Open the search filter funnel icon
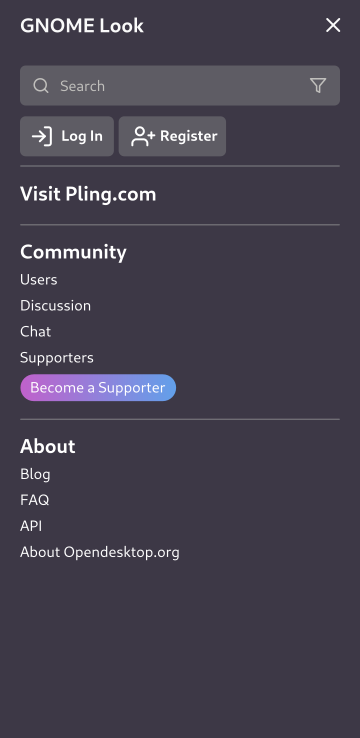This screenshot has height=738, width=360. coord(318,86)
